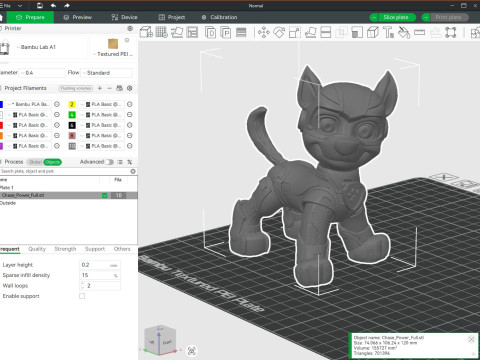This screenshot has width=480, height=360.
Task: Select the Rotate tool
Action: point(279,32)
